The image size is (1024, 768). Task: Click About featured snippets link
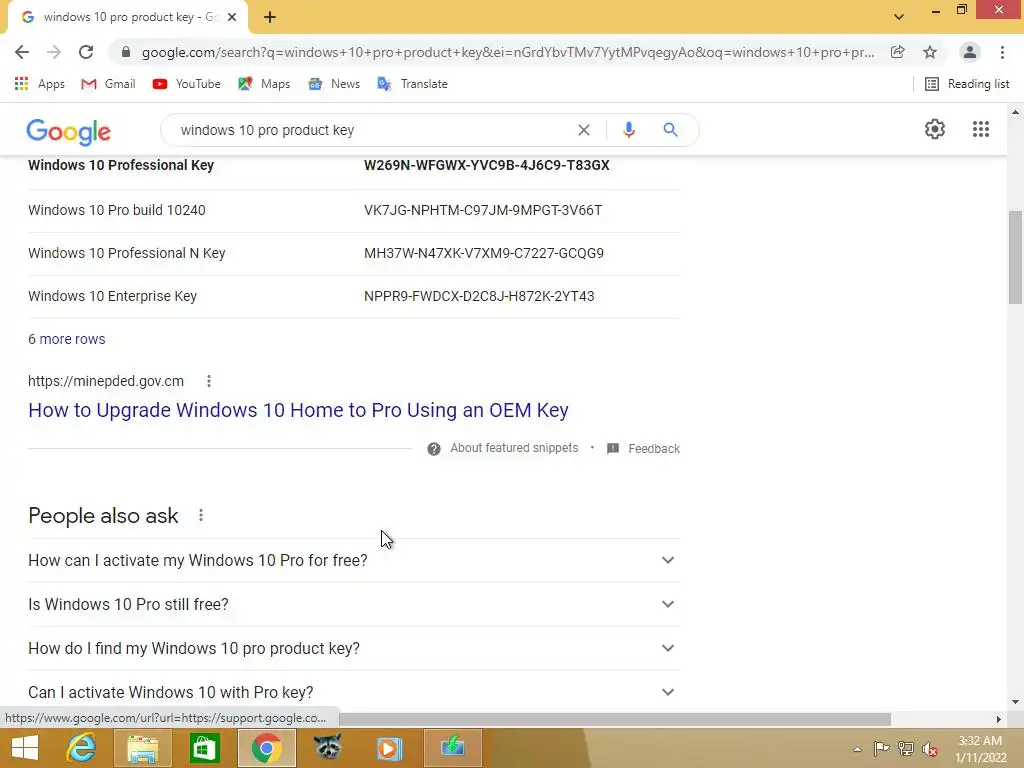tap(514, 448)
